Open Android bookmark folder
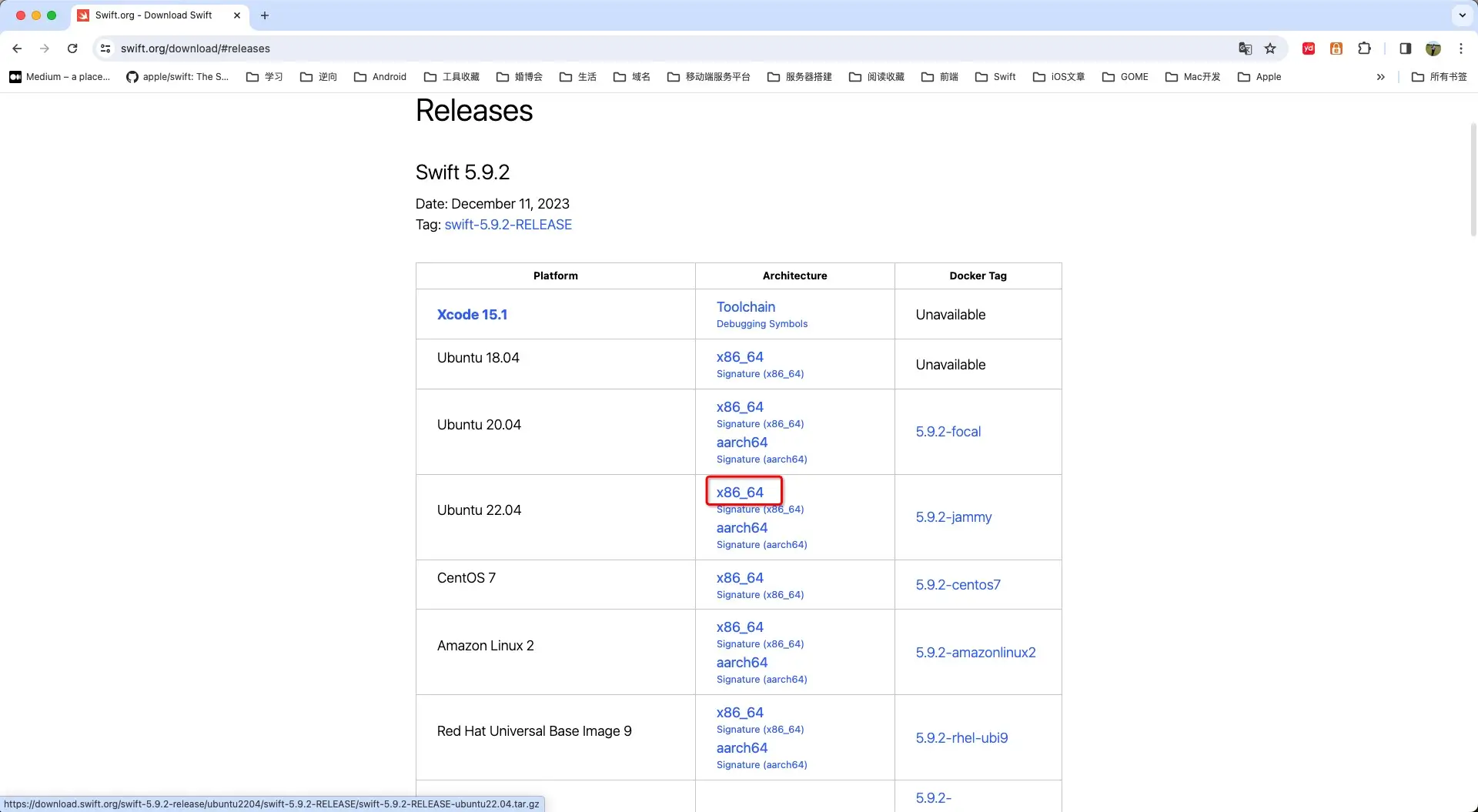1478x812 pixels. [x=380, y=77]
